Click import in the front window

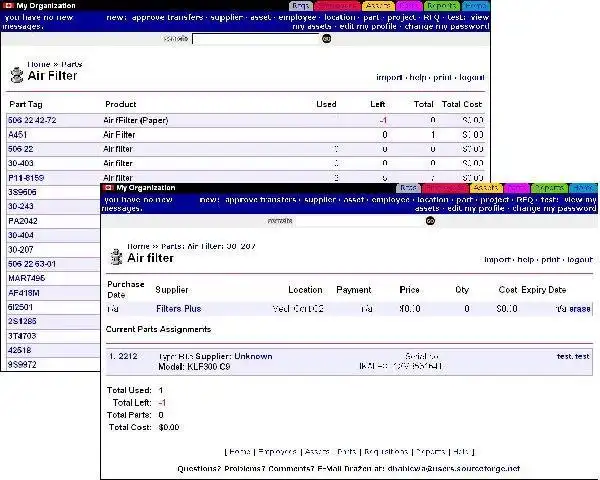coord(497,260)
